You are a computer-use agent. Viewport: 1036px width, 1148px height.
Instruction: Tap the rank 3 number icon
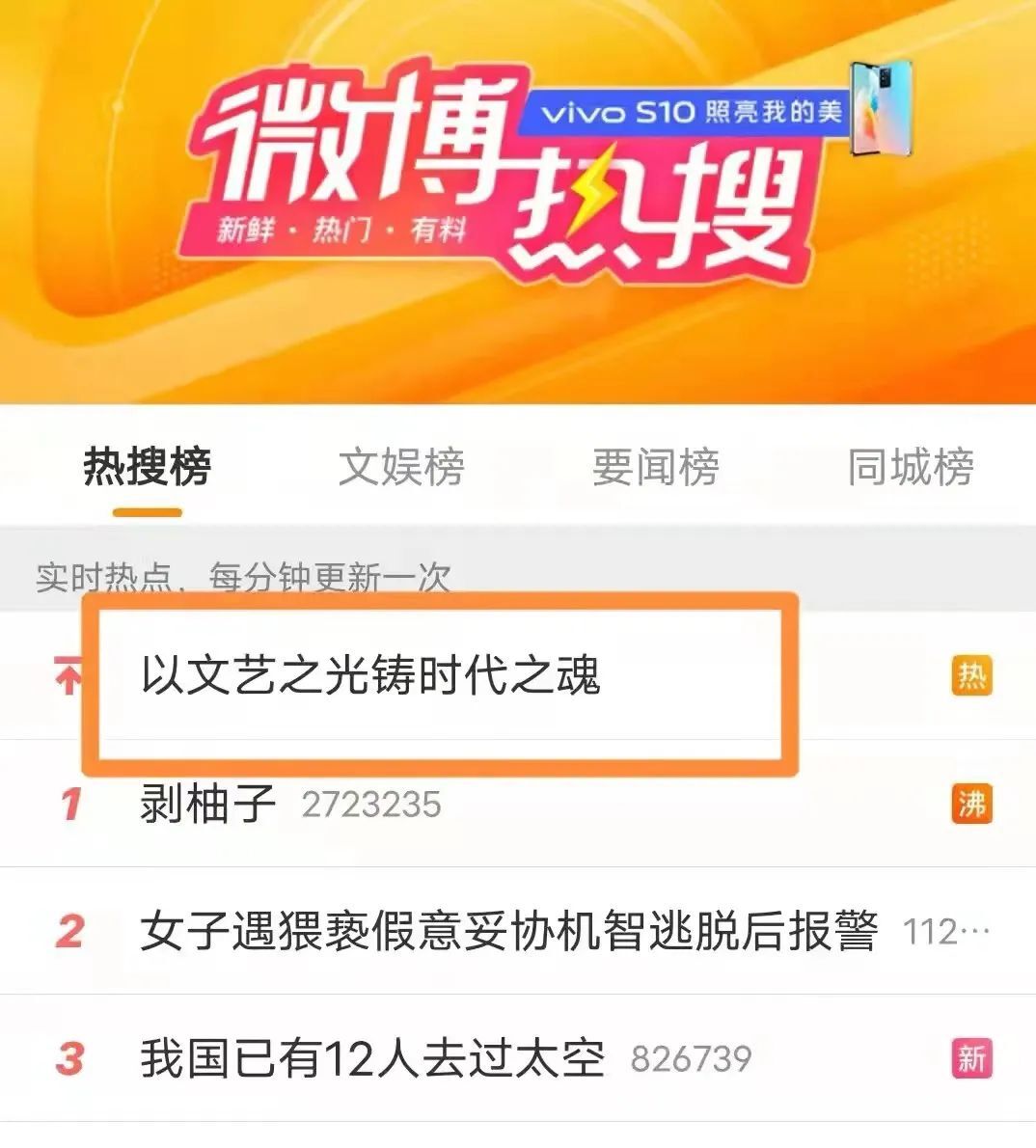coord(69,1058)
